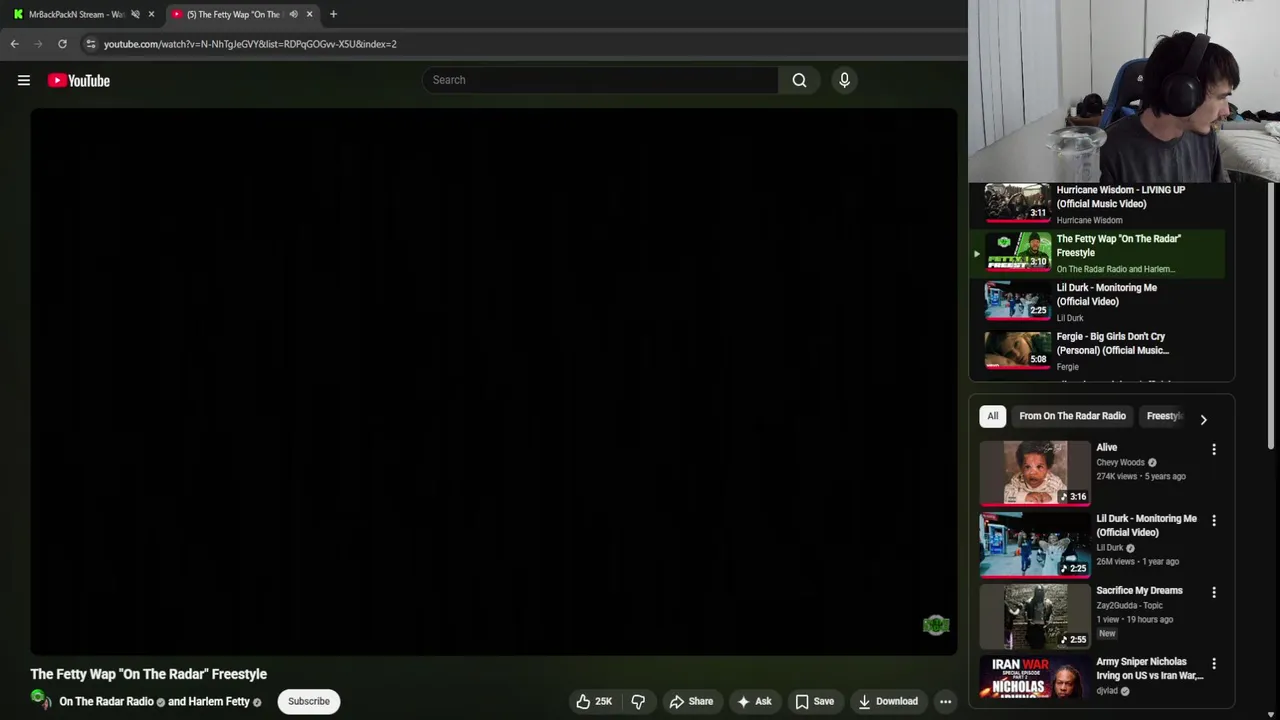Screen dimensions: 1280x720
Task: Close the Fetty Wap YouTube tab
Action: [309, 14]
